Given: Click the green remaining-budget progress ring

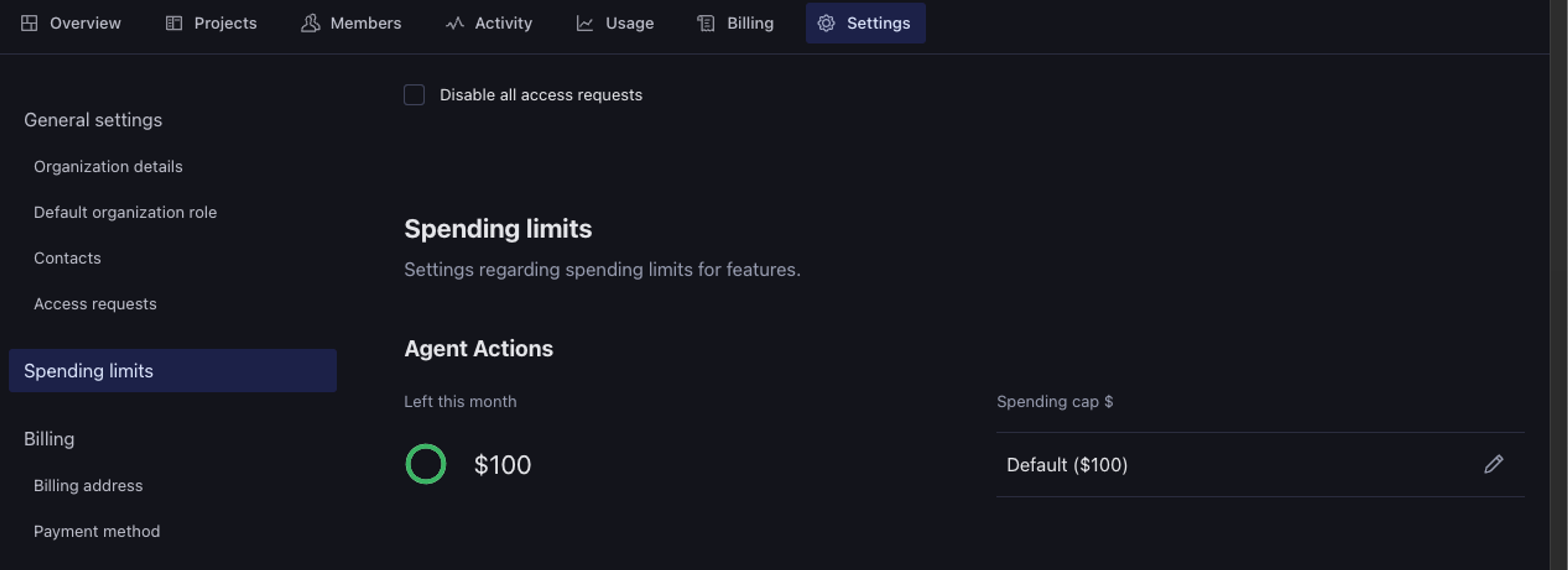Looking at the screenshot, I should pyautogui.click(x=425, y=464).
